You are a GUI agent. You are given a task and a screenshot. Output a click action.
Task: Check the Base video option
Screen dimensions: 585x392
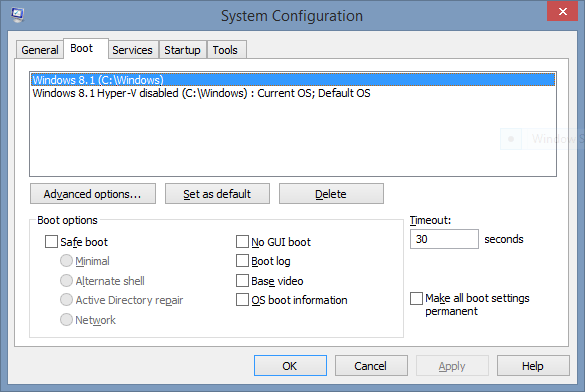(x=242, y=280)
